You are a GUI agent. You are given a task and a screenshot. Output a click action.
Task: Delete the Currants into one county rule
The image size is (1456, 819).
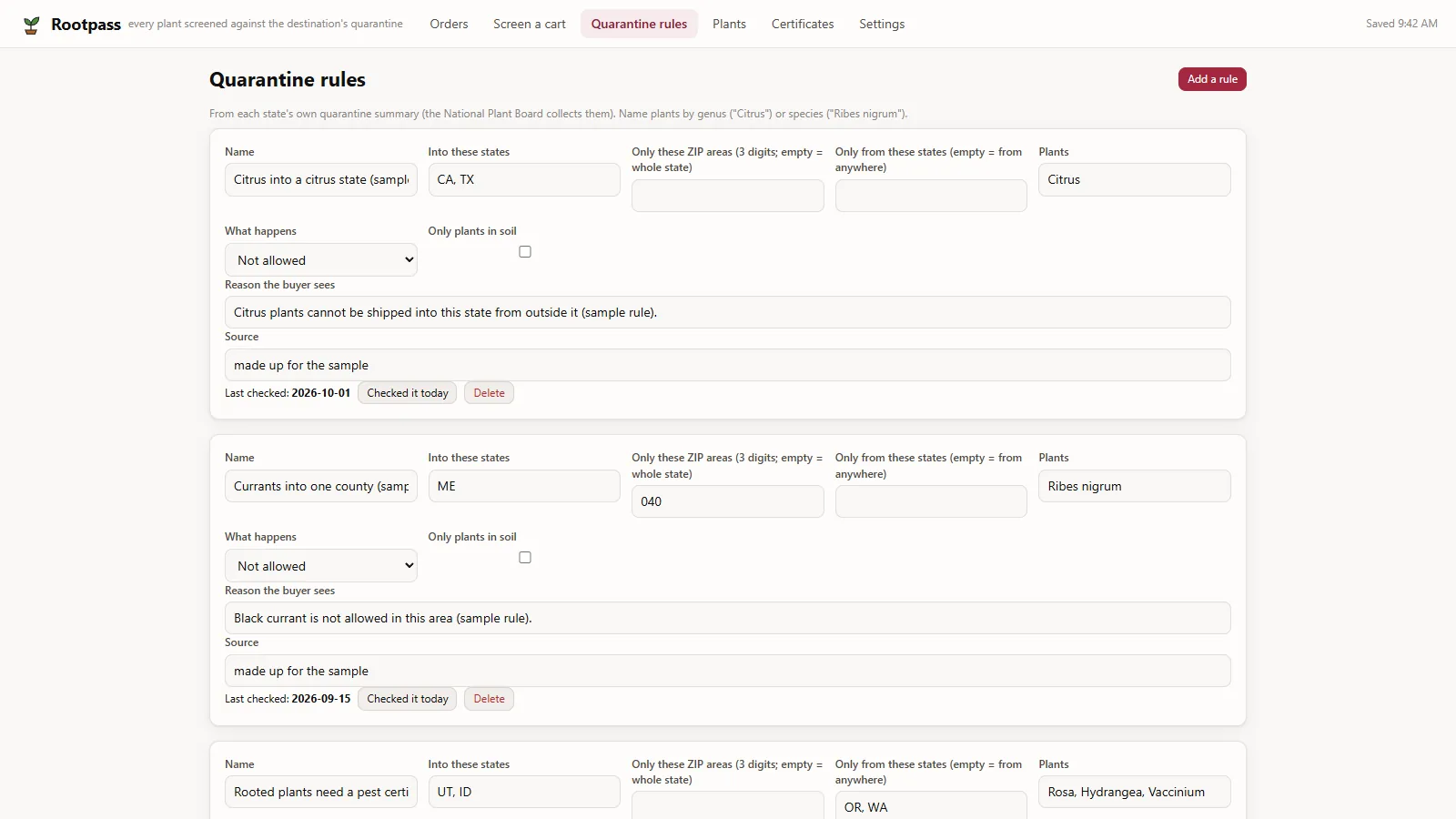(x=489, y=699)
